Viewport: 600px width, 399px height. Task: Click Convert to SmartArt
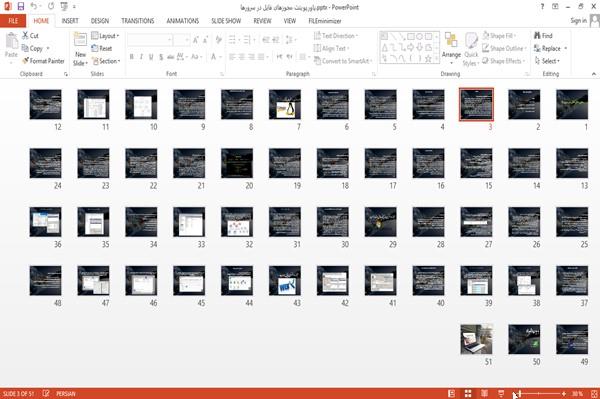pyautogui.click(x=342, y=61)
